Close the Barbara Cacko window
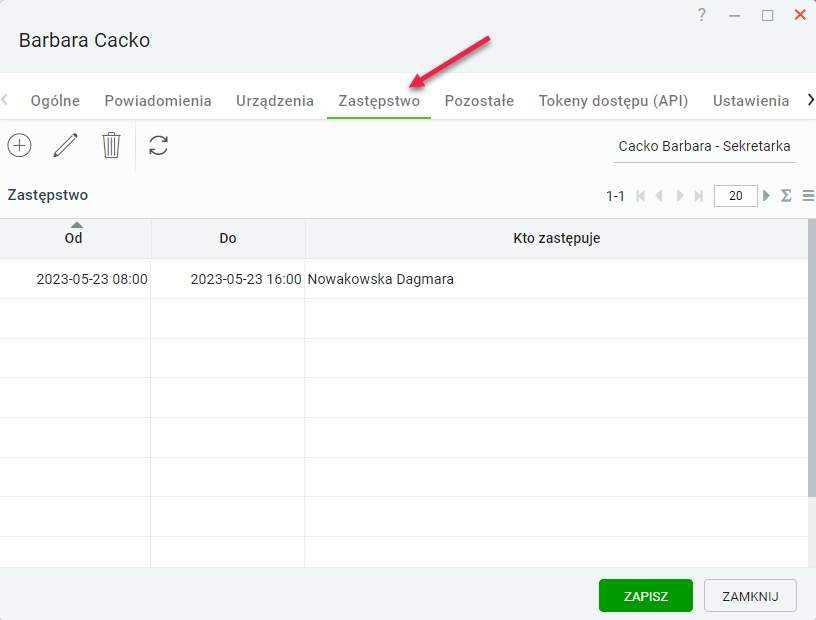This screenshot has height=620, width=816. click(x=800, y=15)
